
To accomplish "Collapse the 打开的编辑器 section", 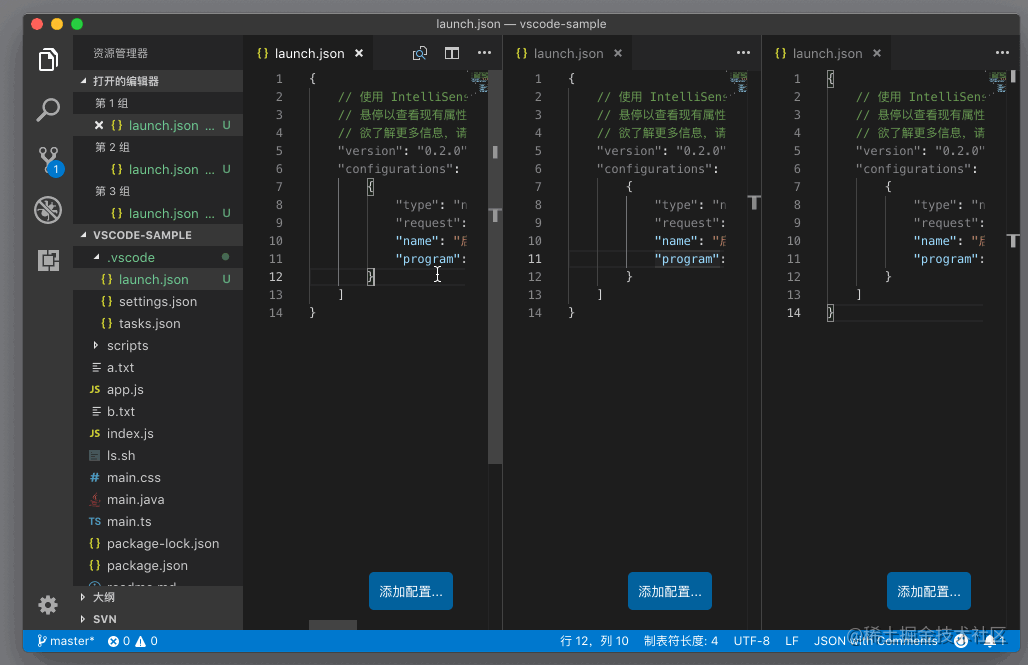I will (83, 81).
